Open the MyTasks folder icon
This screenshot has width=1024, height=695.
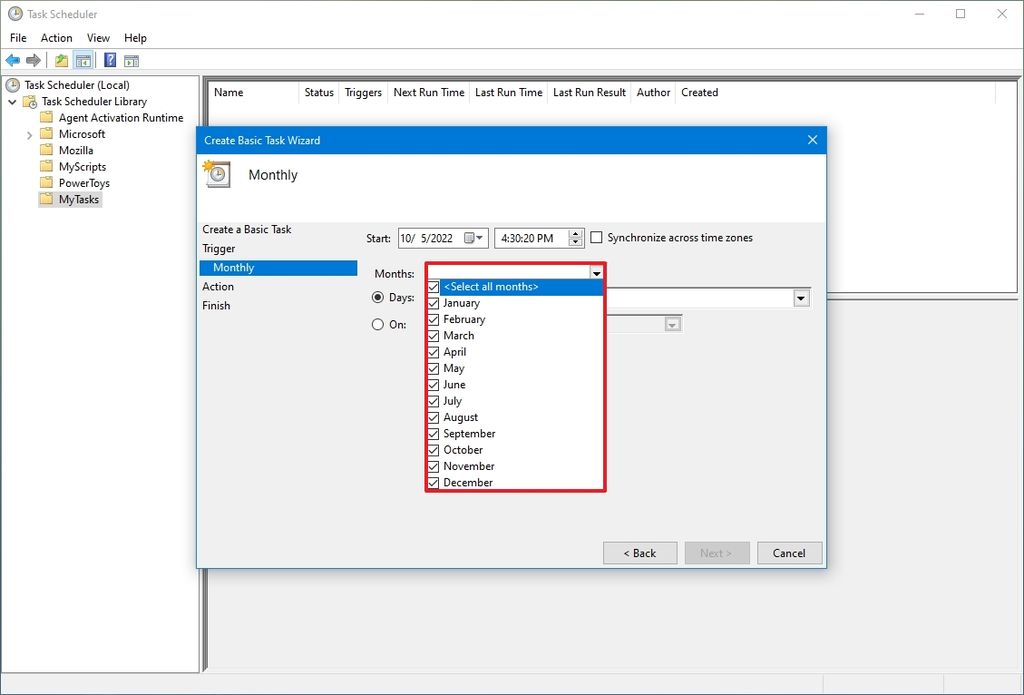[x=47, y=199]
